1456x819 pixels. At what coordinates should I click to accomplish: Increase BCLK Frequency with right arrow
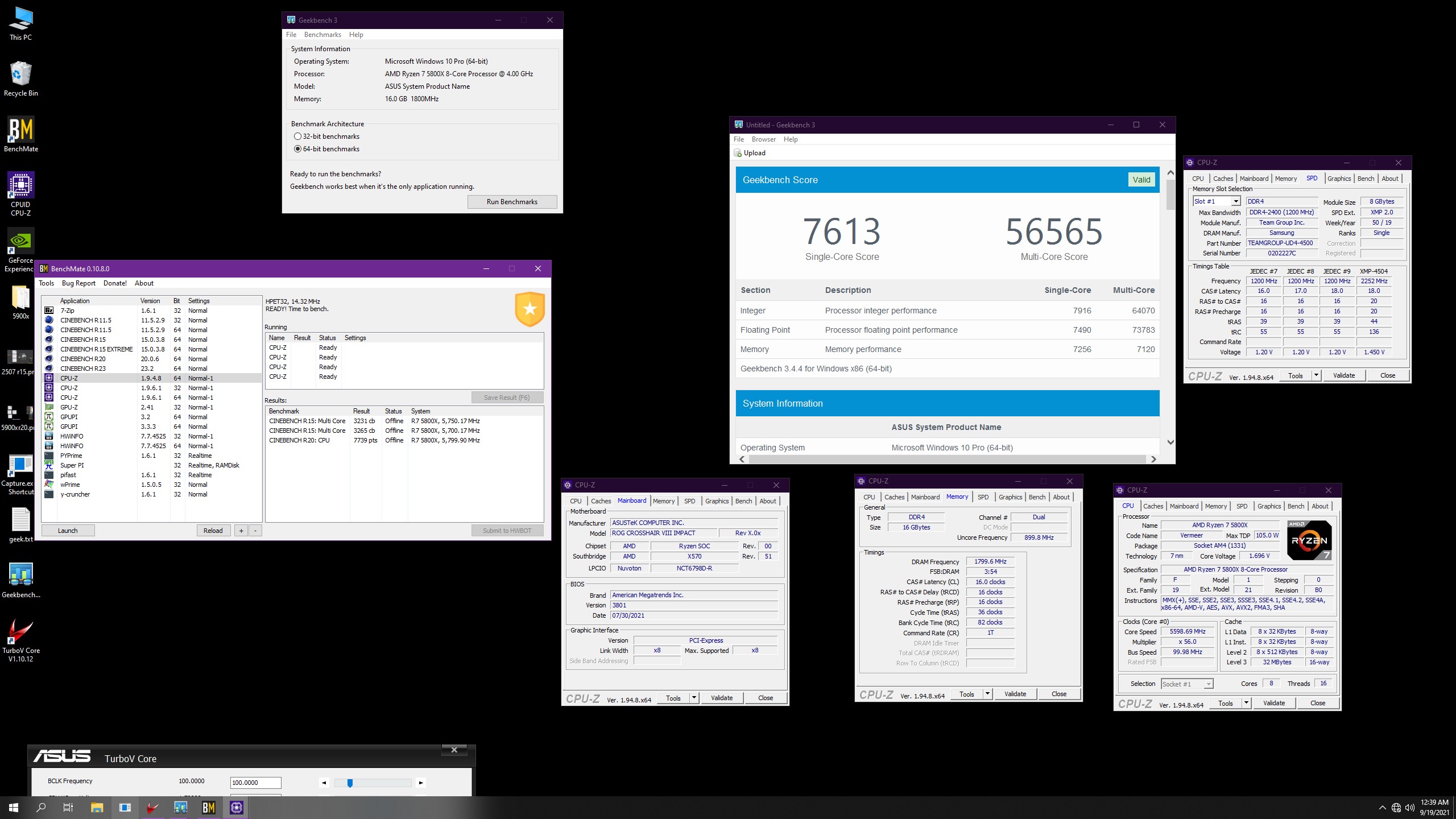click(x=421, y=783)
